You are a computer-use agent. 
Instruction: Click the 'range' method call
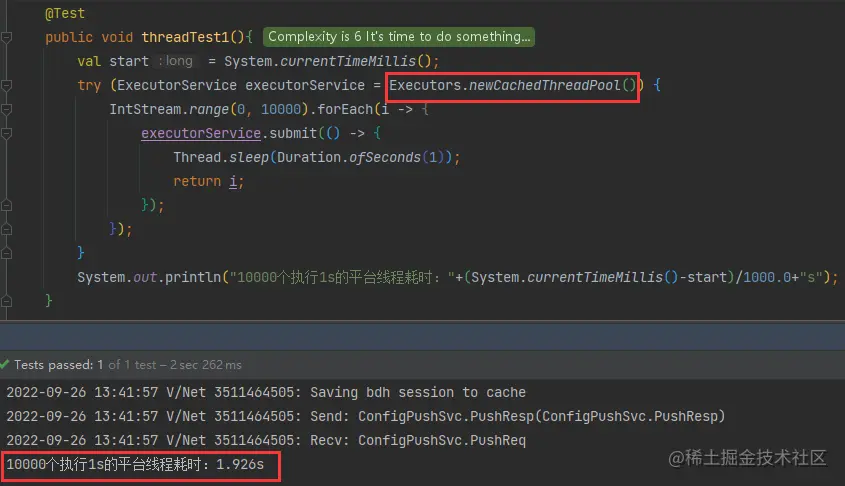(209, 110)
